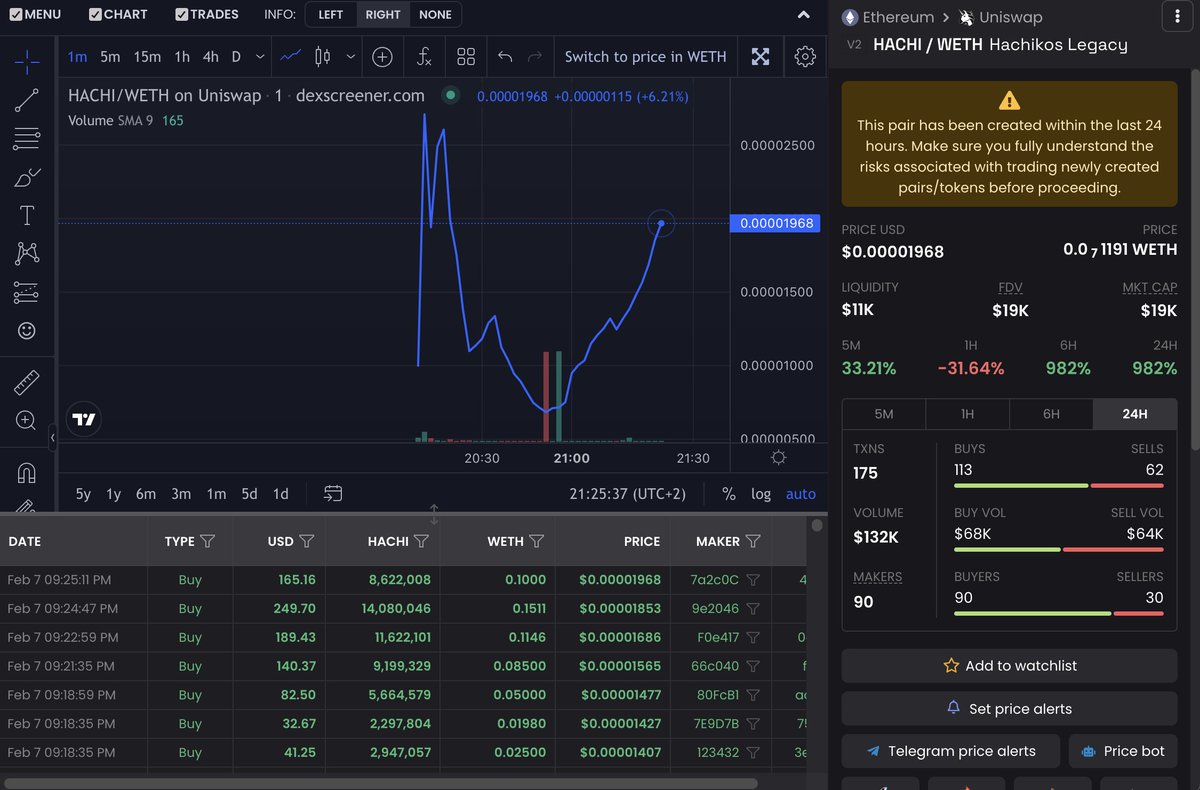The height and width of the screenshot is (790, 1200).
Task: Activate the zoom in tool
Action: [x=27, y=421]
